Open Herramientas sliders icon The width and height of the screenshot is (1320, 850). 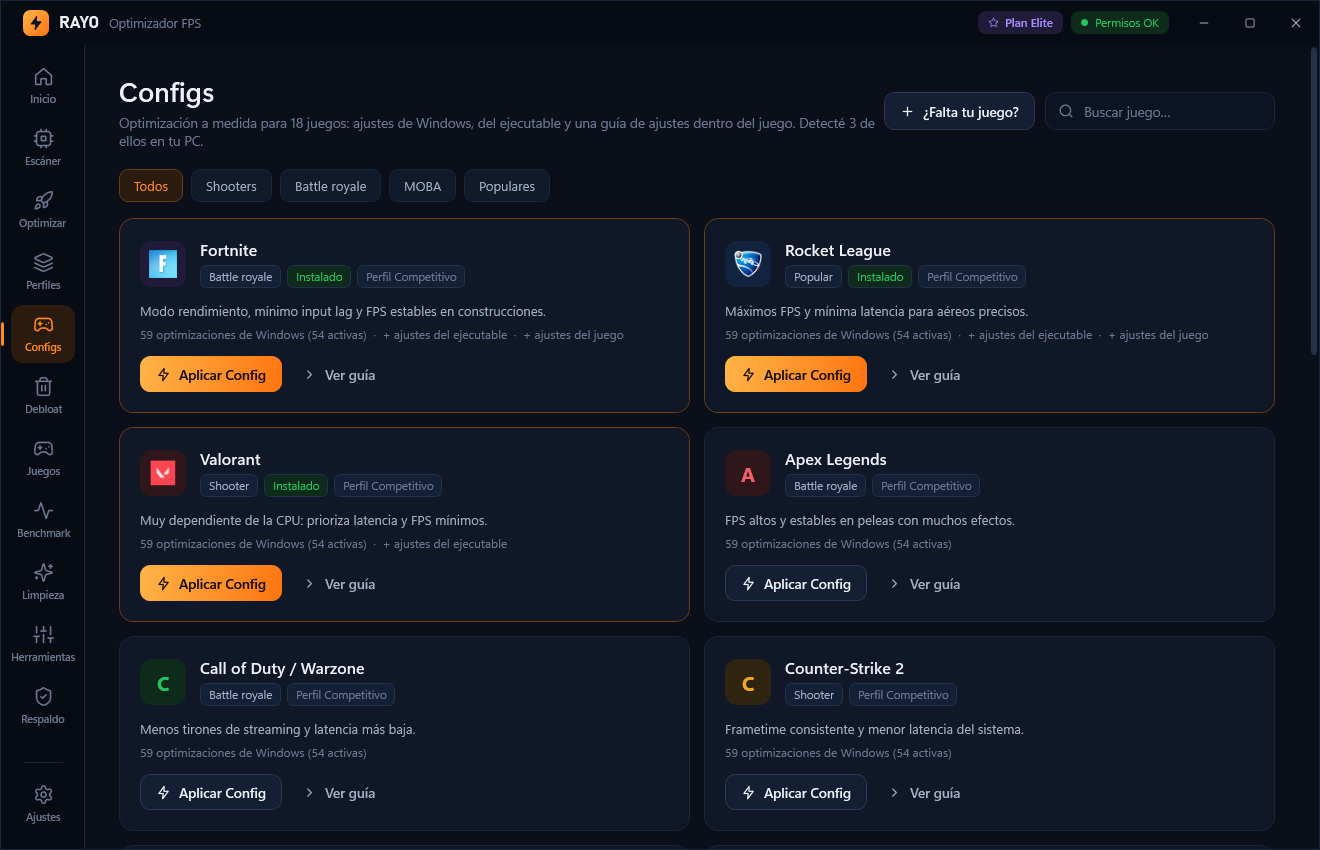coord(43,644)
